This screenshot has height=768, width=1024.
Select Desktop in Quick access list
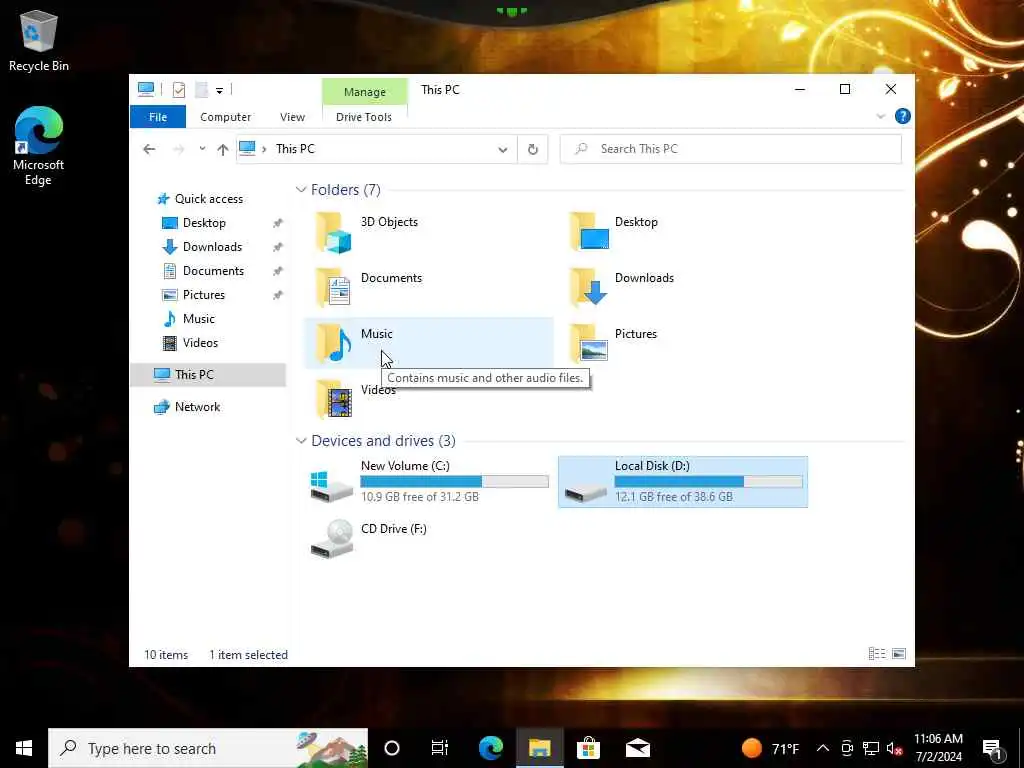coord(204,223)
